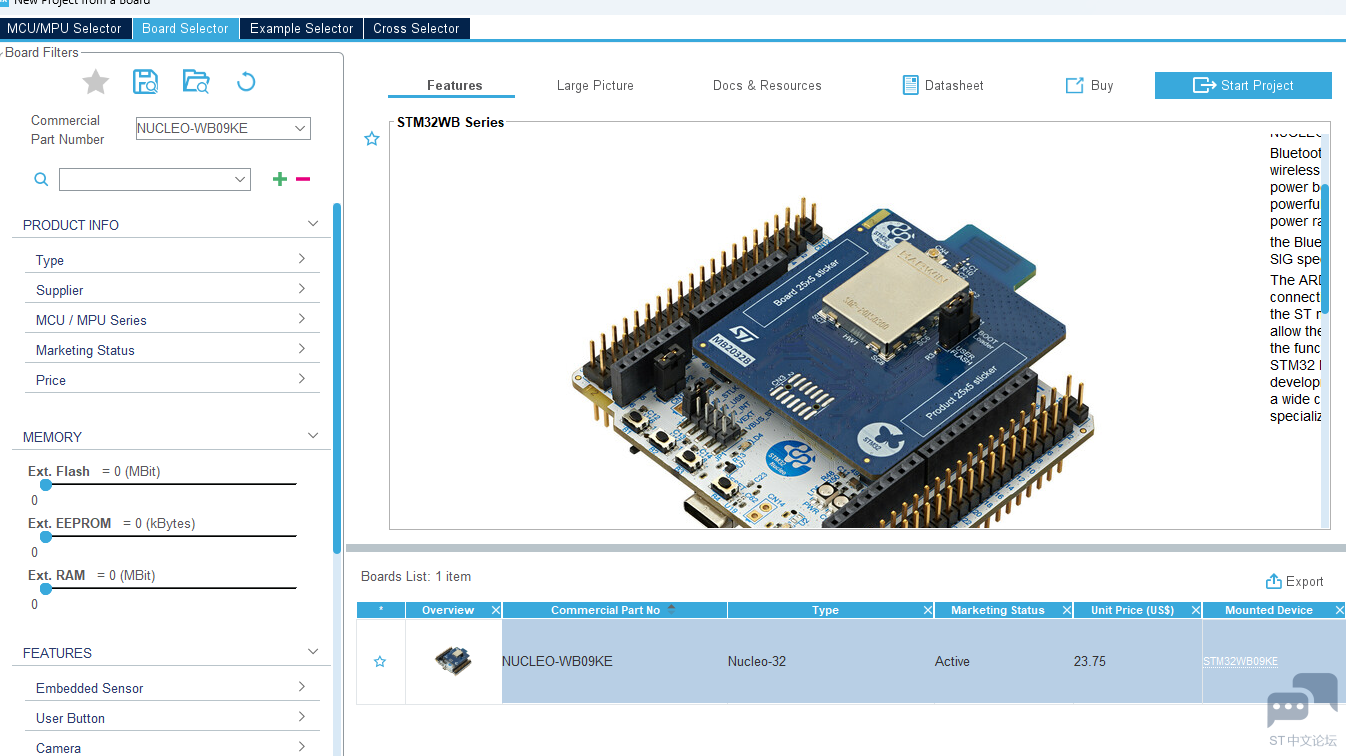This screenshot has width=1346, height=756.
Task: Click the Export icon above the boards list
Action: click(x=1273, y=581)
